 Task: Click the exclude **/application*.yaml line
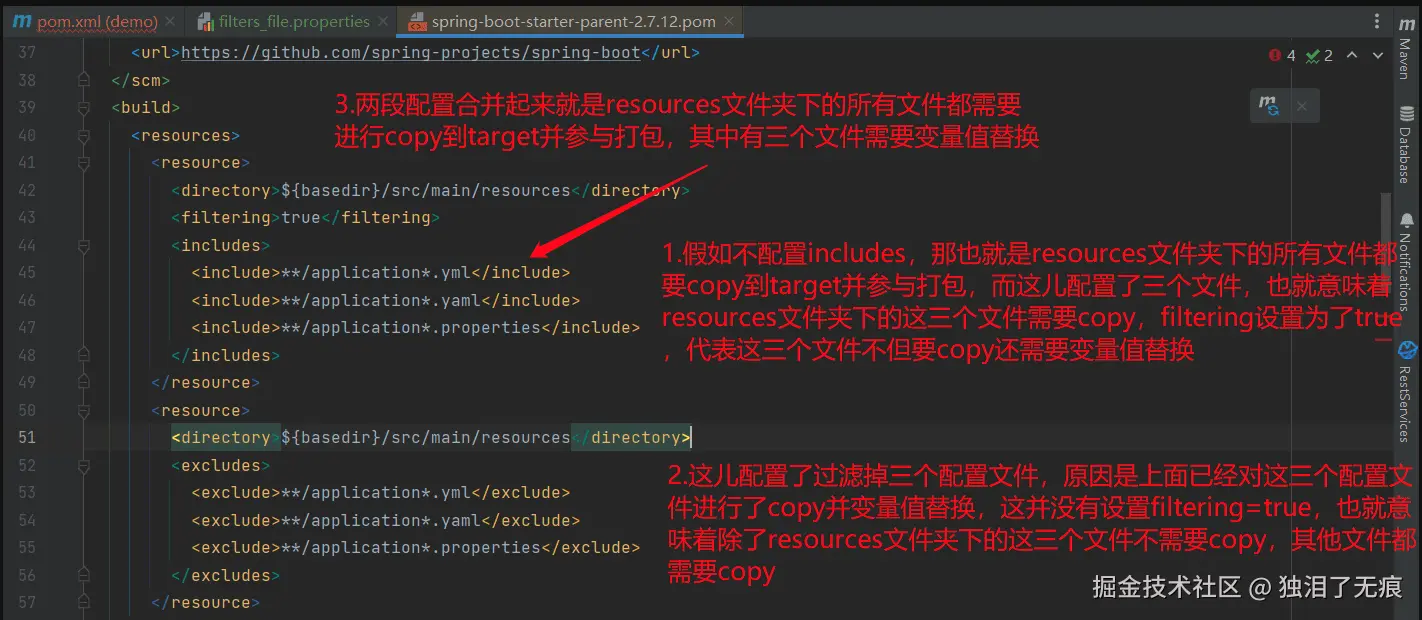385,520
